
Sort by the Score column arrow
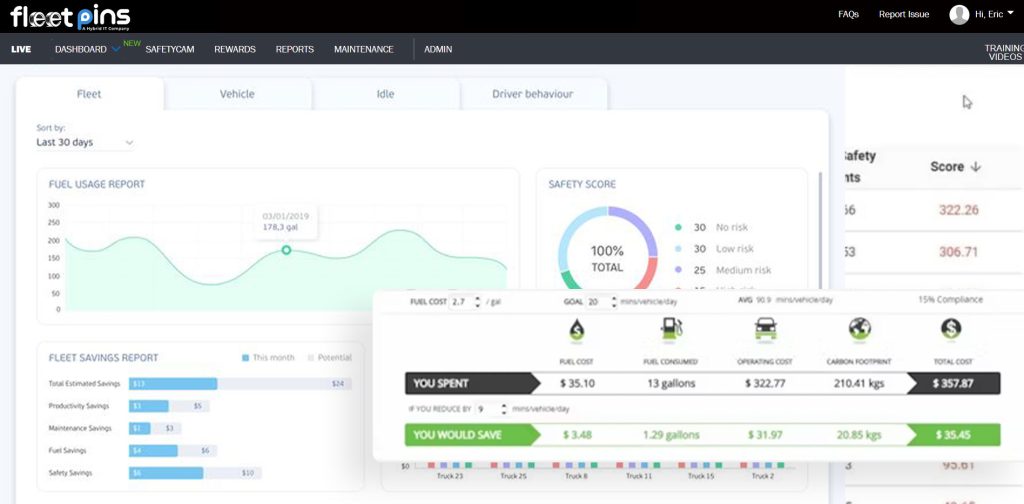click(x=976, y=167)
